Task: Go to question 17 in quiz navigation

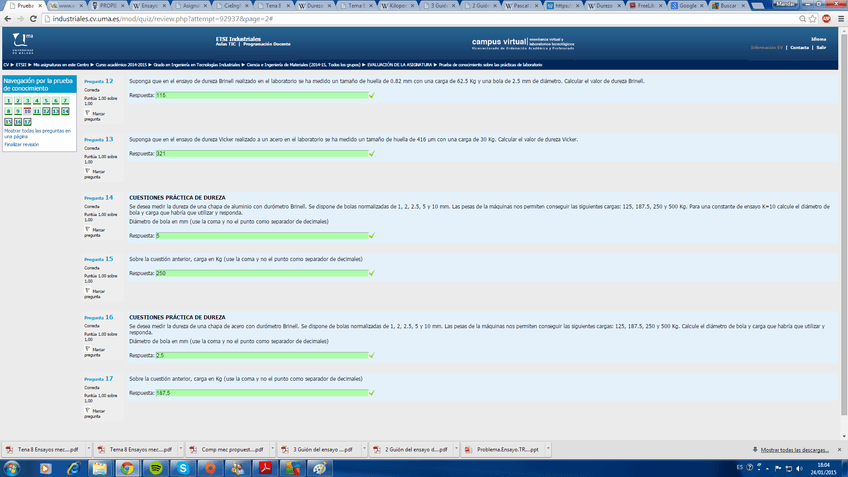Action: point(27,122)
